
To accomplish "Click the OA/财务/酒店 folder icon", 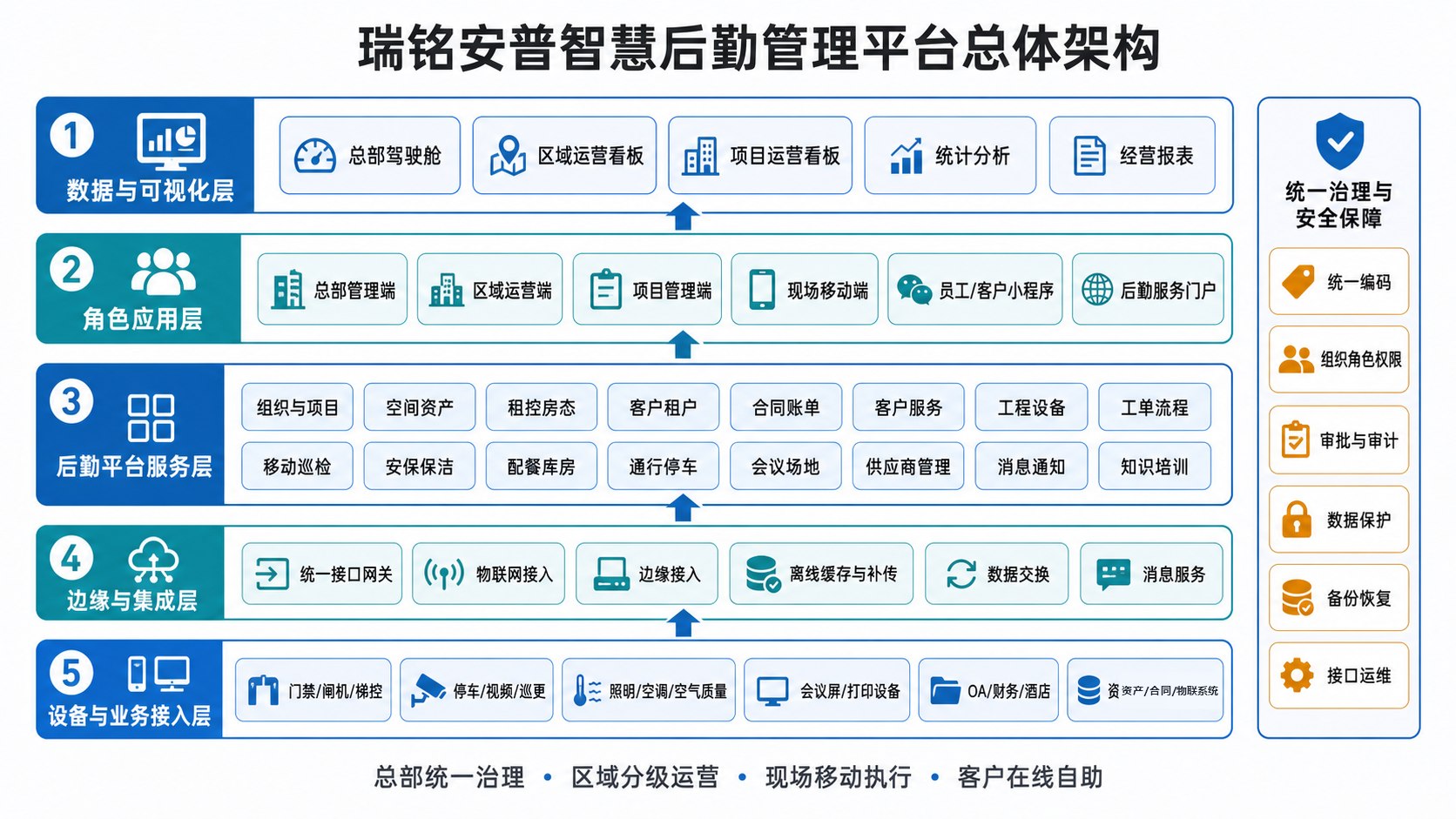I will coord(945,690).
